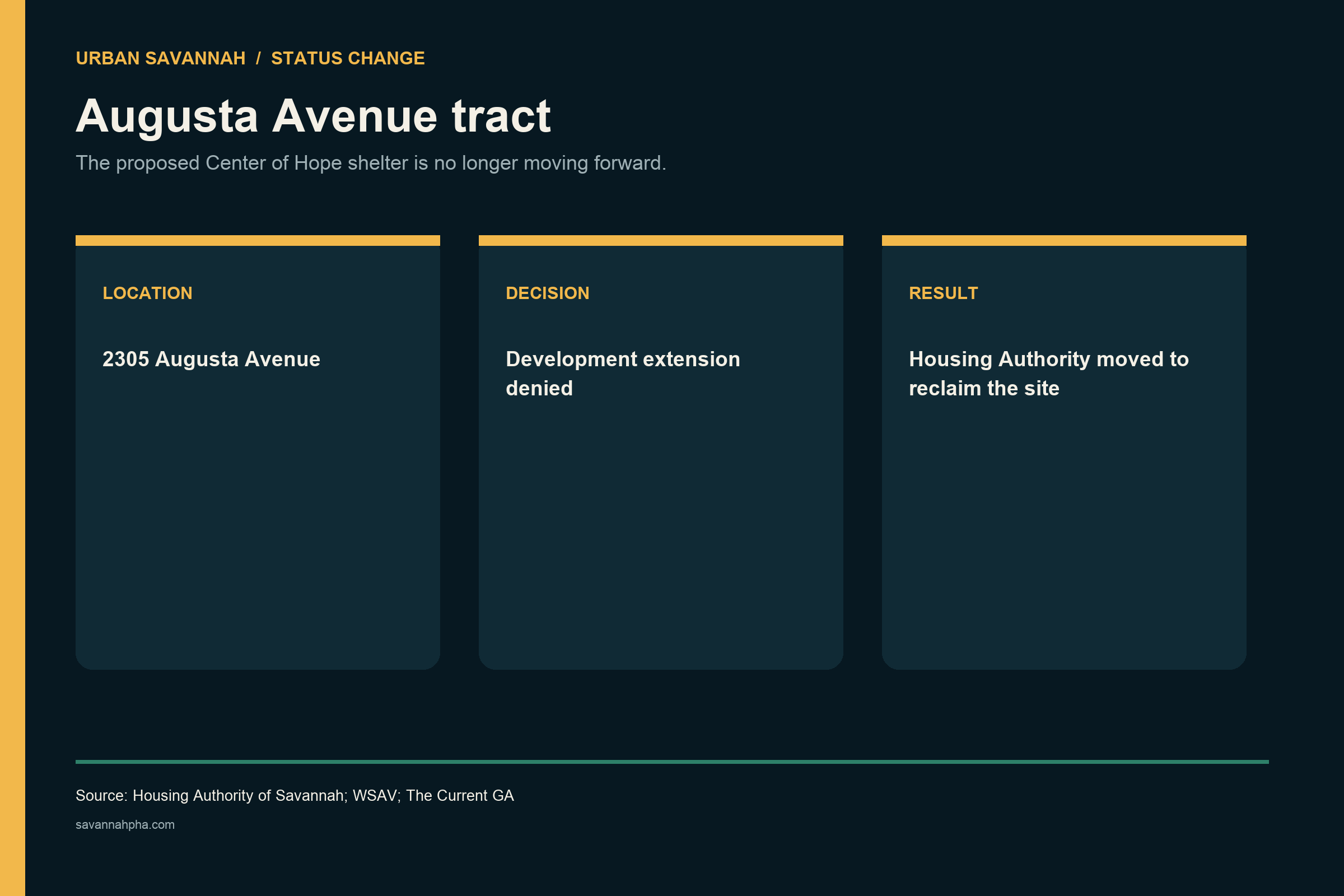Select the Augusta Avenue tract headline
The height and width of the screenshot is (896, 1344).
pos(313,116)
